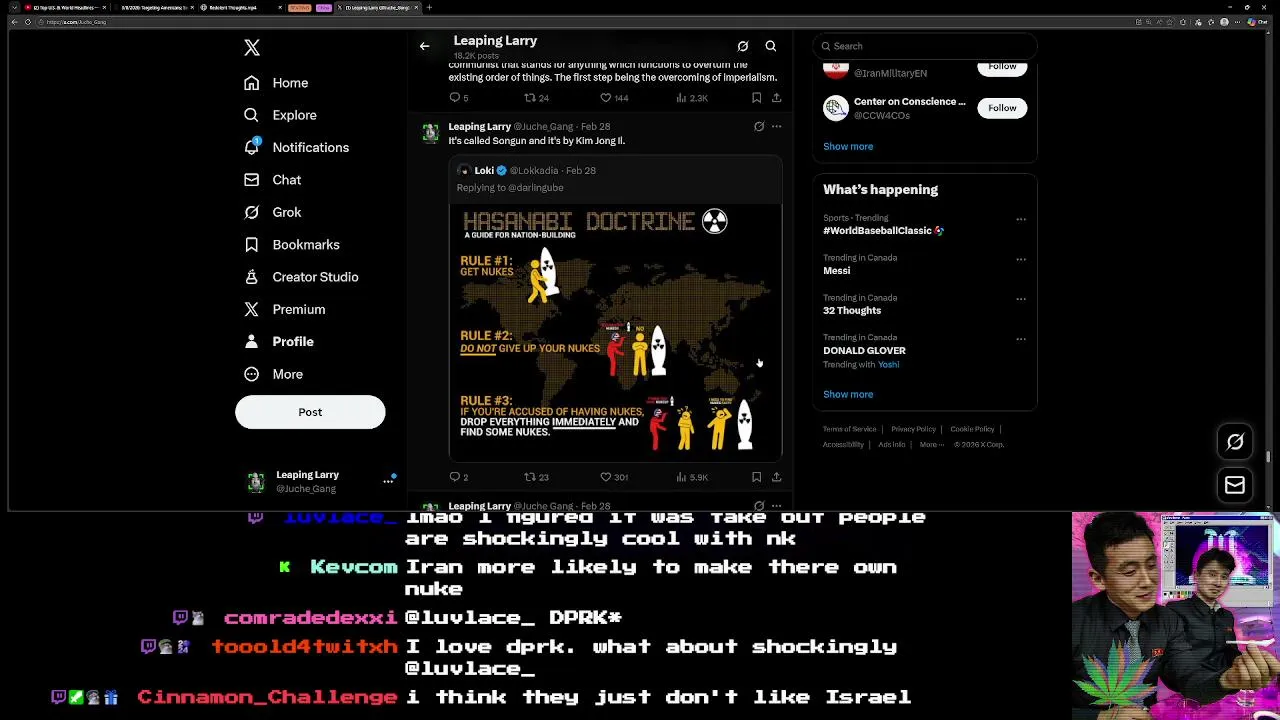The width and height of the screenshot is (1280, 720).
Task: Open the Privacy Policy footer link
Action: click(x=913, y=429)
